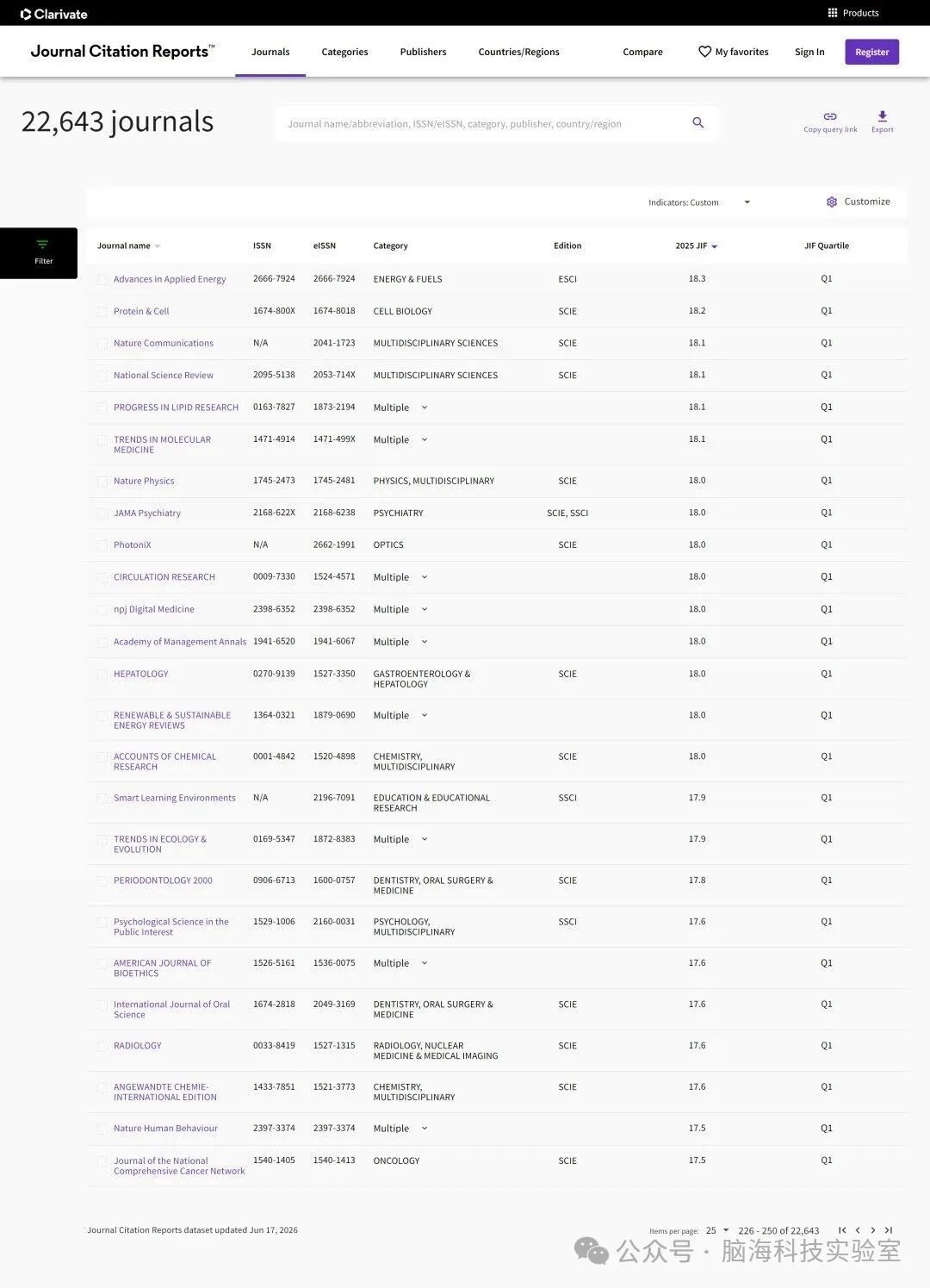The width and height of the screenshot is (930, 1288).
Task: Click the "22,643 journals" heading
Action: [x=117, y=121]
